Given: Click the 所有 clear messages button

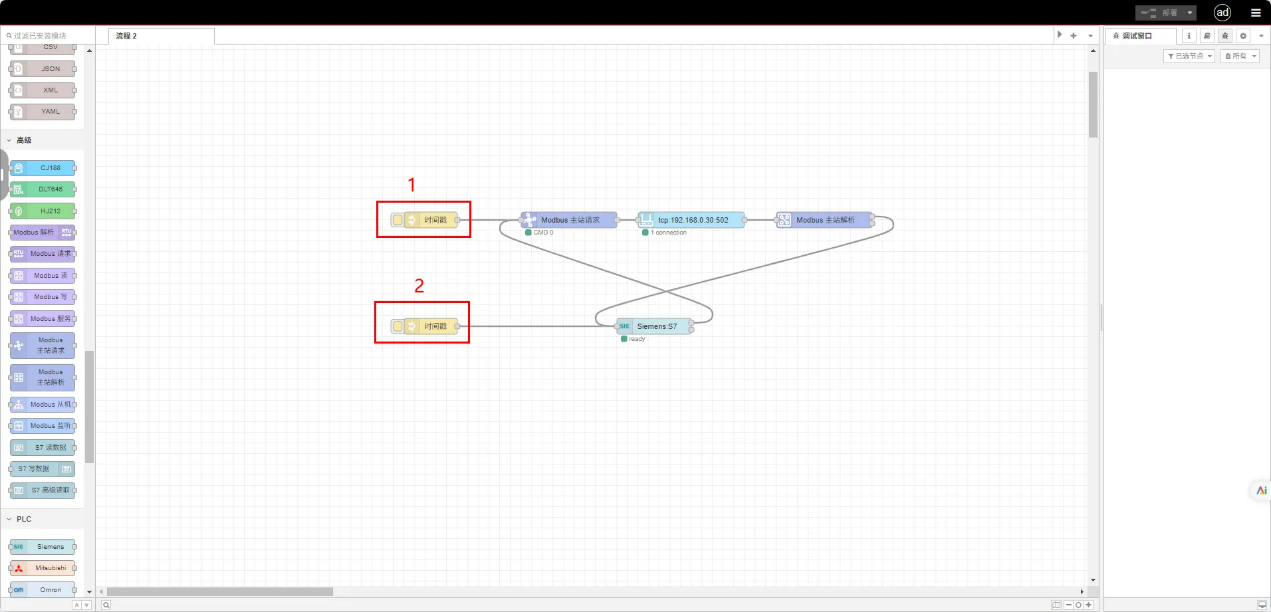Looking at the screenshot, I should pos(1239,56).
